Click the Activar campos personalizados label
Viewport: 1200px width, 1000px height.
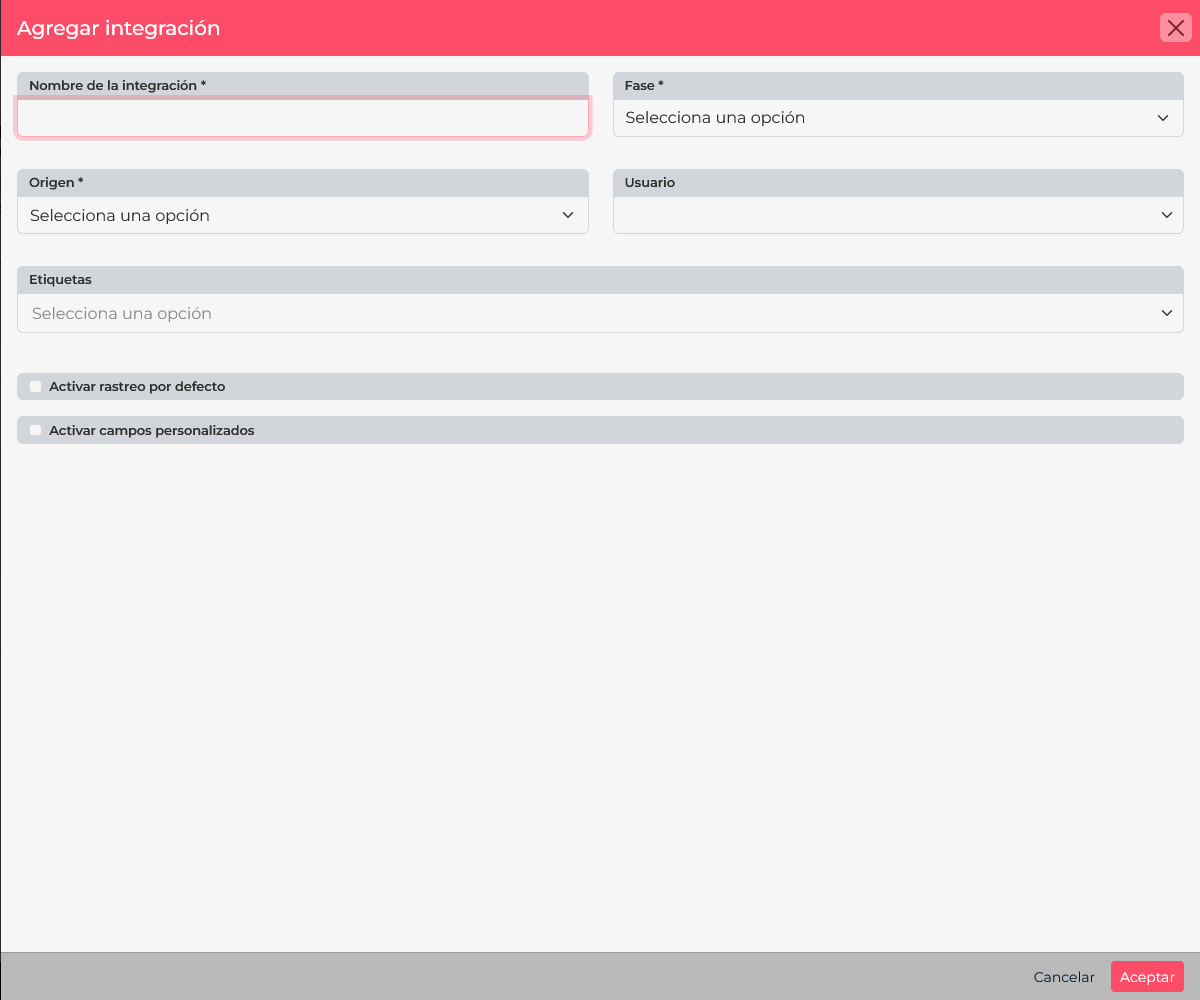[152, 430]
